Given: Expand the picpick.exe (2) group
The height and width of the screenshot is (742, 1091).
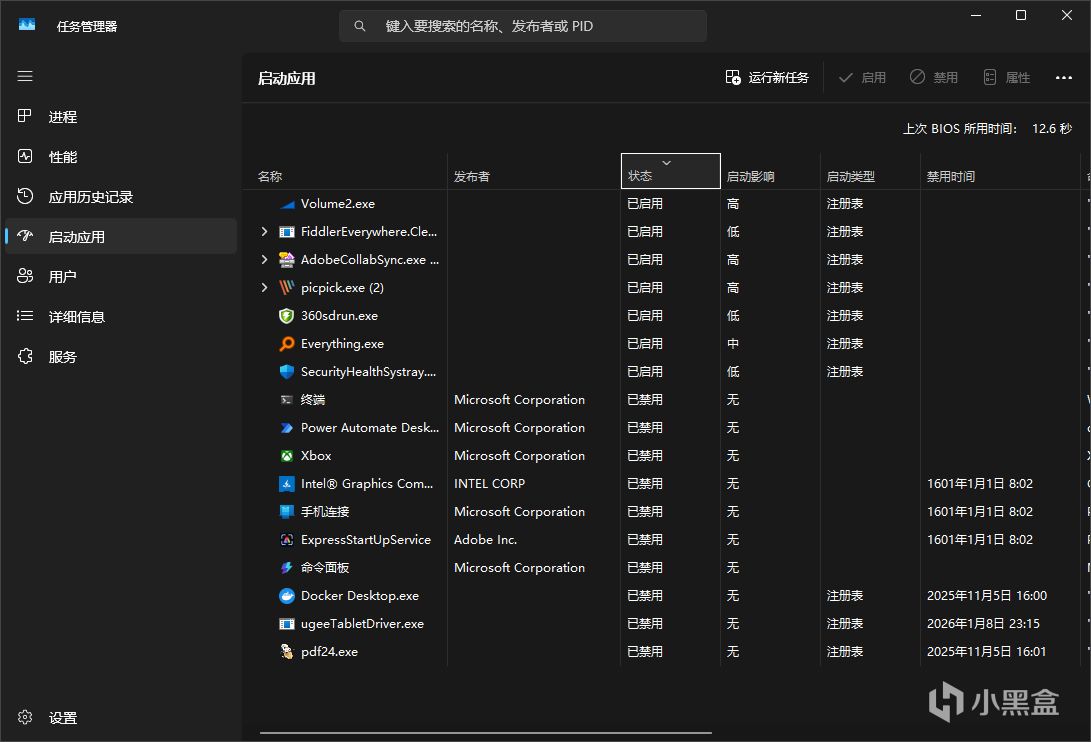Looking at the screenshot, I should [x=264, y=287].
